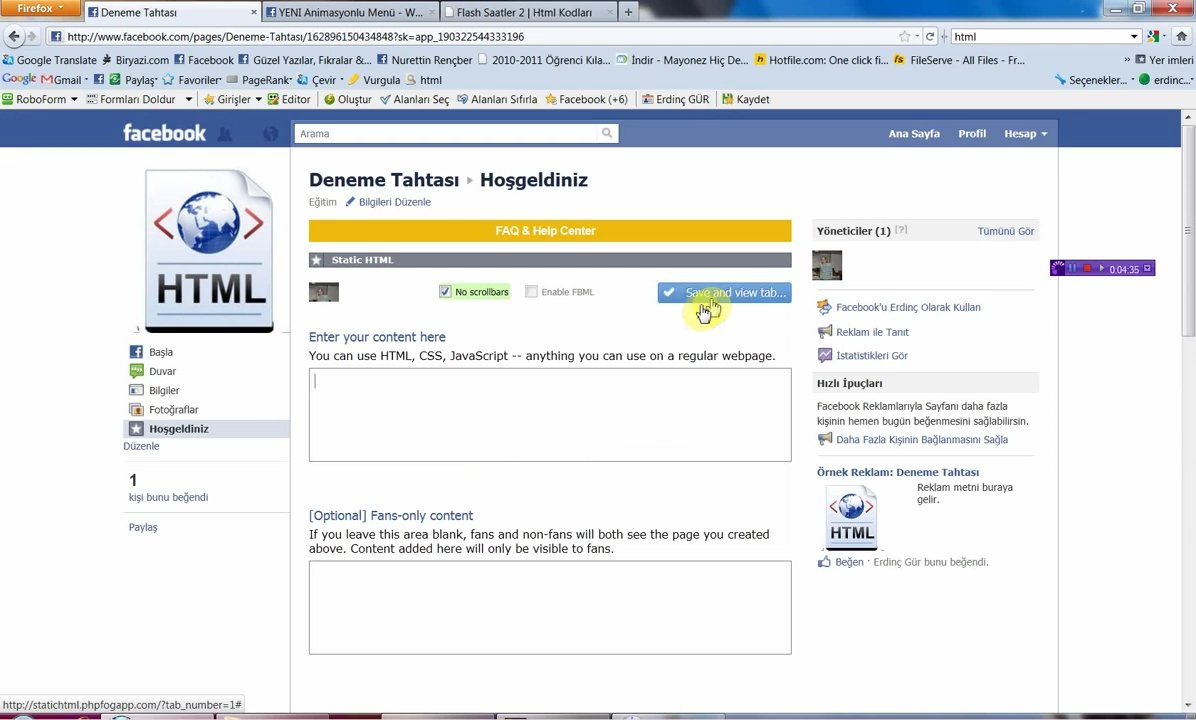
Task: Select Hoşgeldiniz sidebar tab
Action: [206, 429]
